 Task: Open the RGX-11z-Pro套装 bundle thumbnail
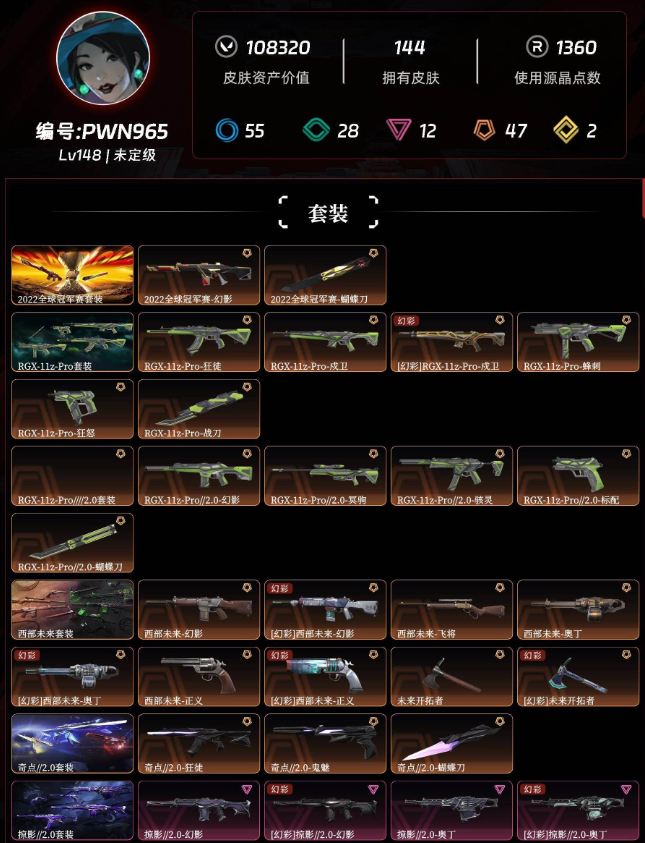tap(73, 342)
